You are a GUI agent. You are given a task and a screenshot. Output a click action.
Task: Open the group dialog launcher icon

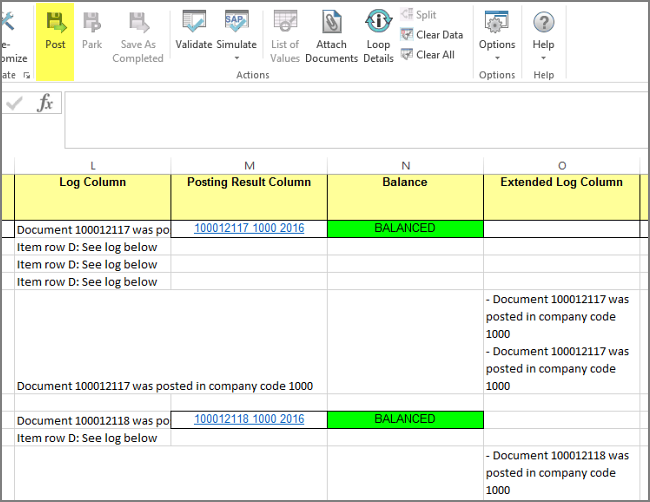click(x=27, y=75)
